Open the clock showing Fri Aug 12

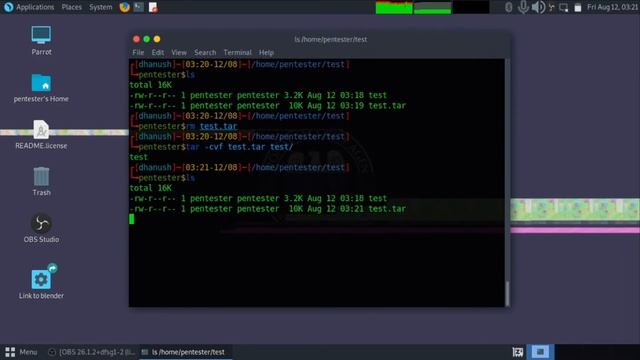(612, 7)
